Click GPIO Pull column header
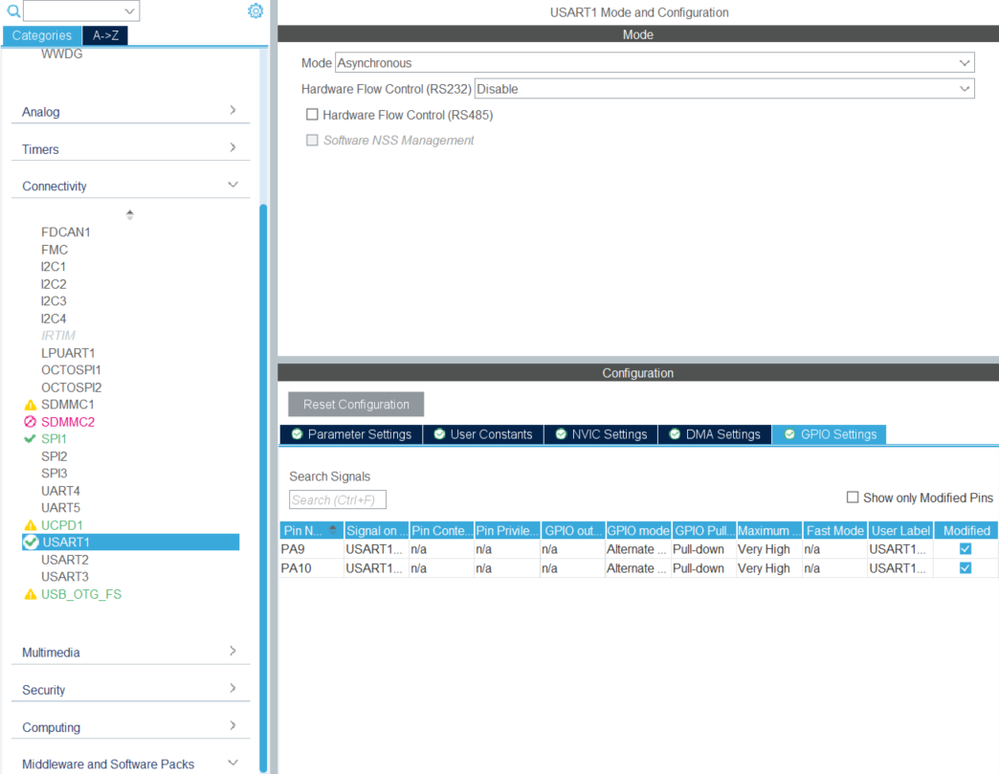This screenshot has height=774, width=999. tap(703, 531)
